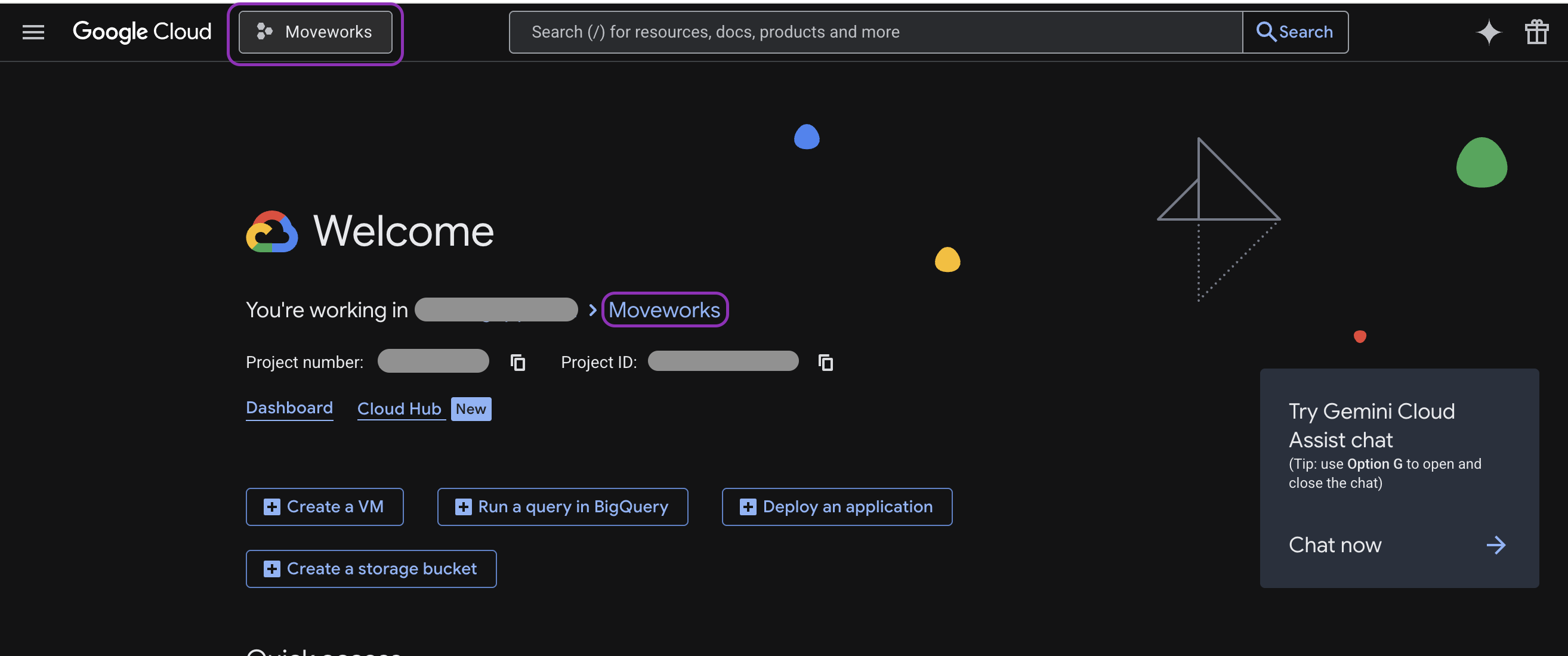
Task: Focus the resources search input field
Action: point(875,32)
